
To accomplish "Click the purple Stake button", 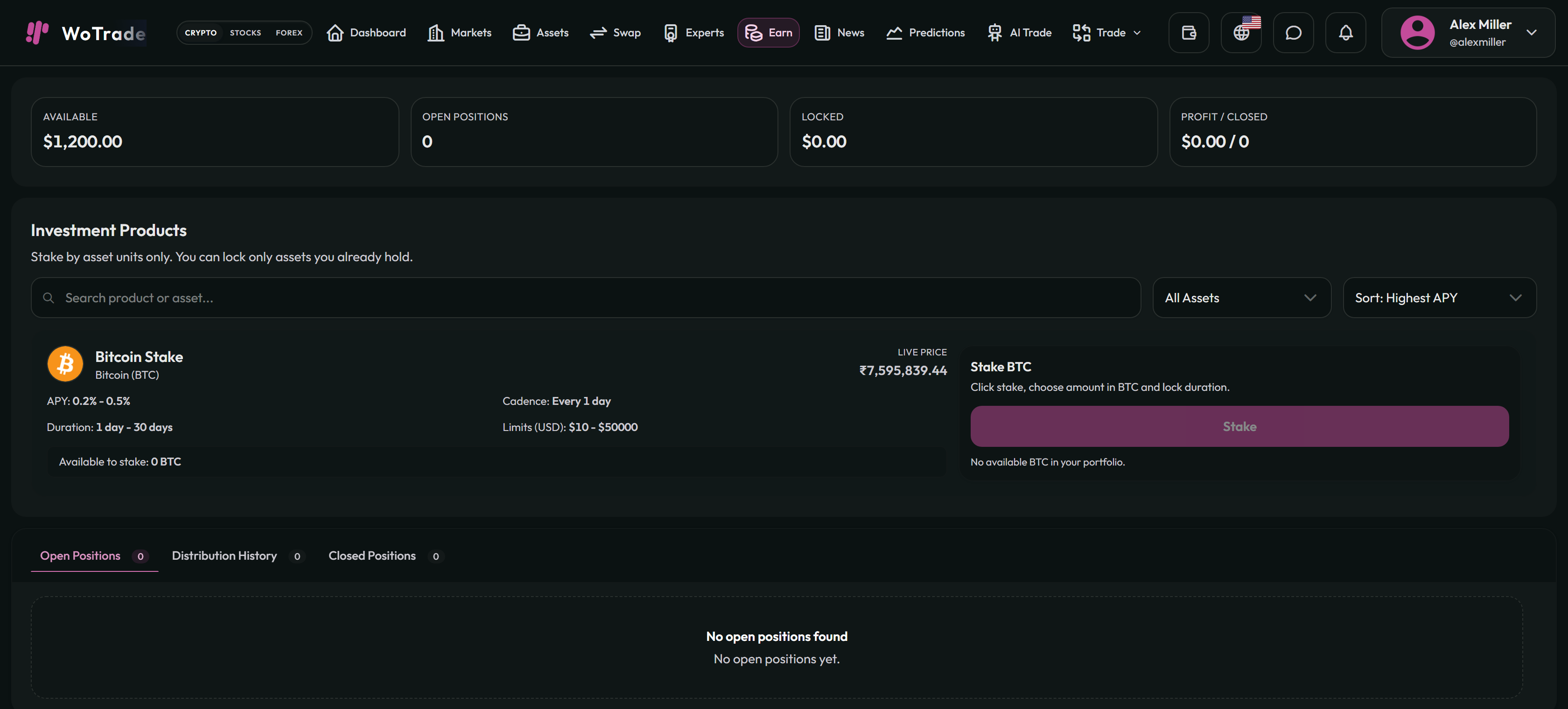I will point(1239,426).
